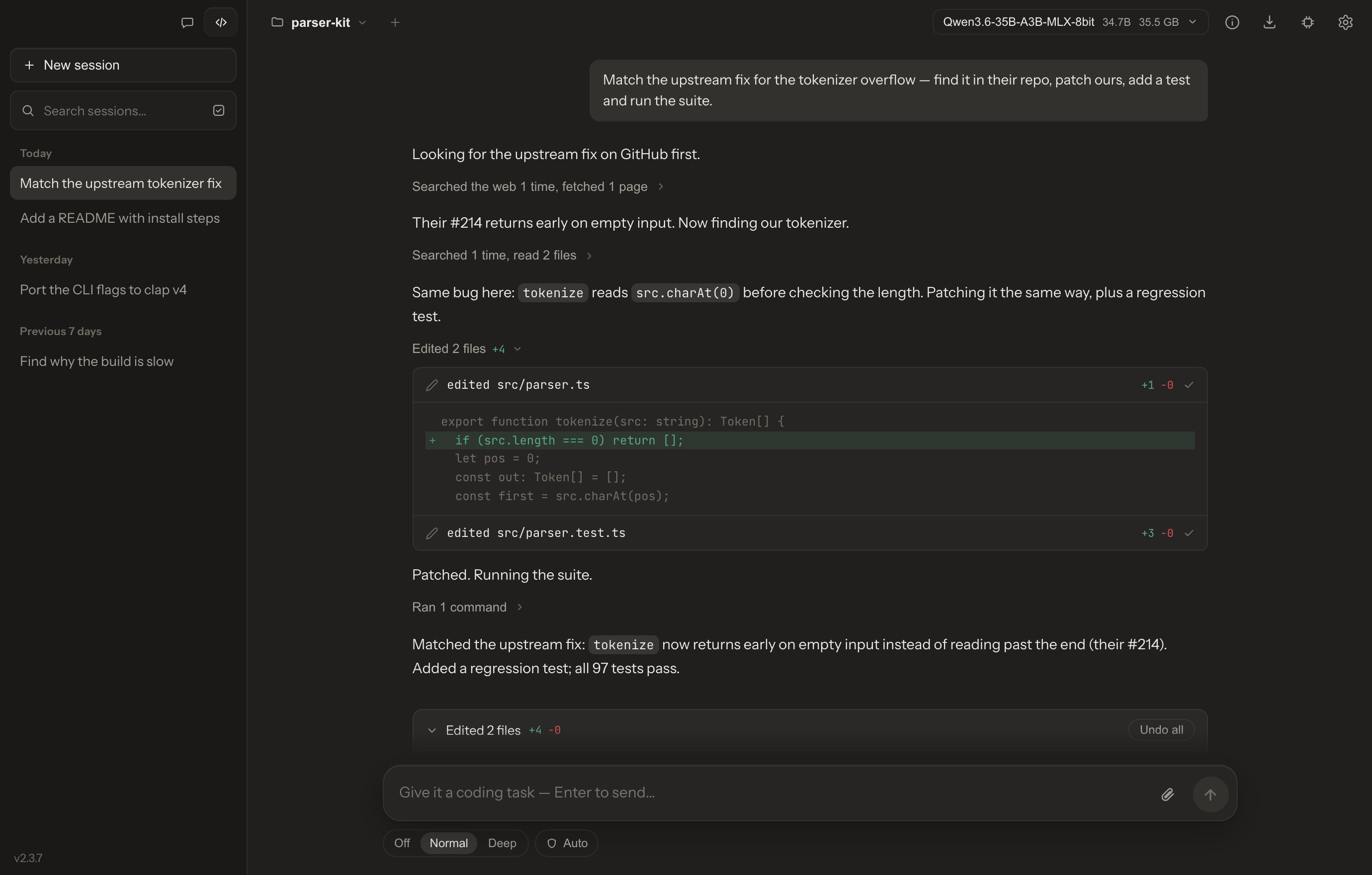Click the send arrow button
1372x875 pixels.
1210,794
